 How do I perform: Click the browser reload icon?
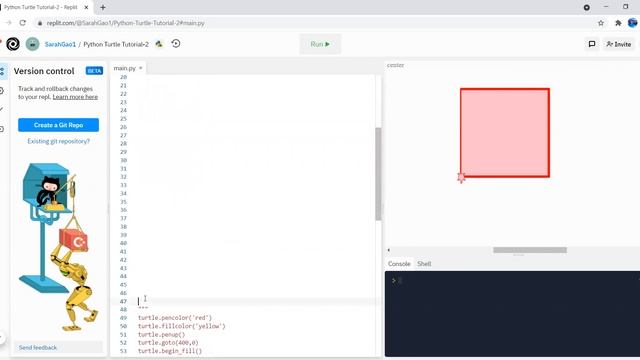[x=23, y=23]
